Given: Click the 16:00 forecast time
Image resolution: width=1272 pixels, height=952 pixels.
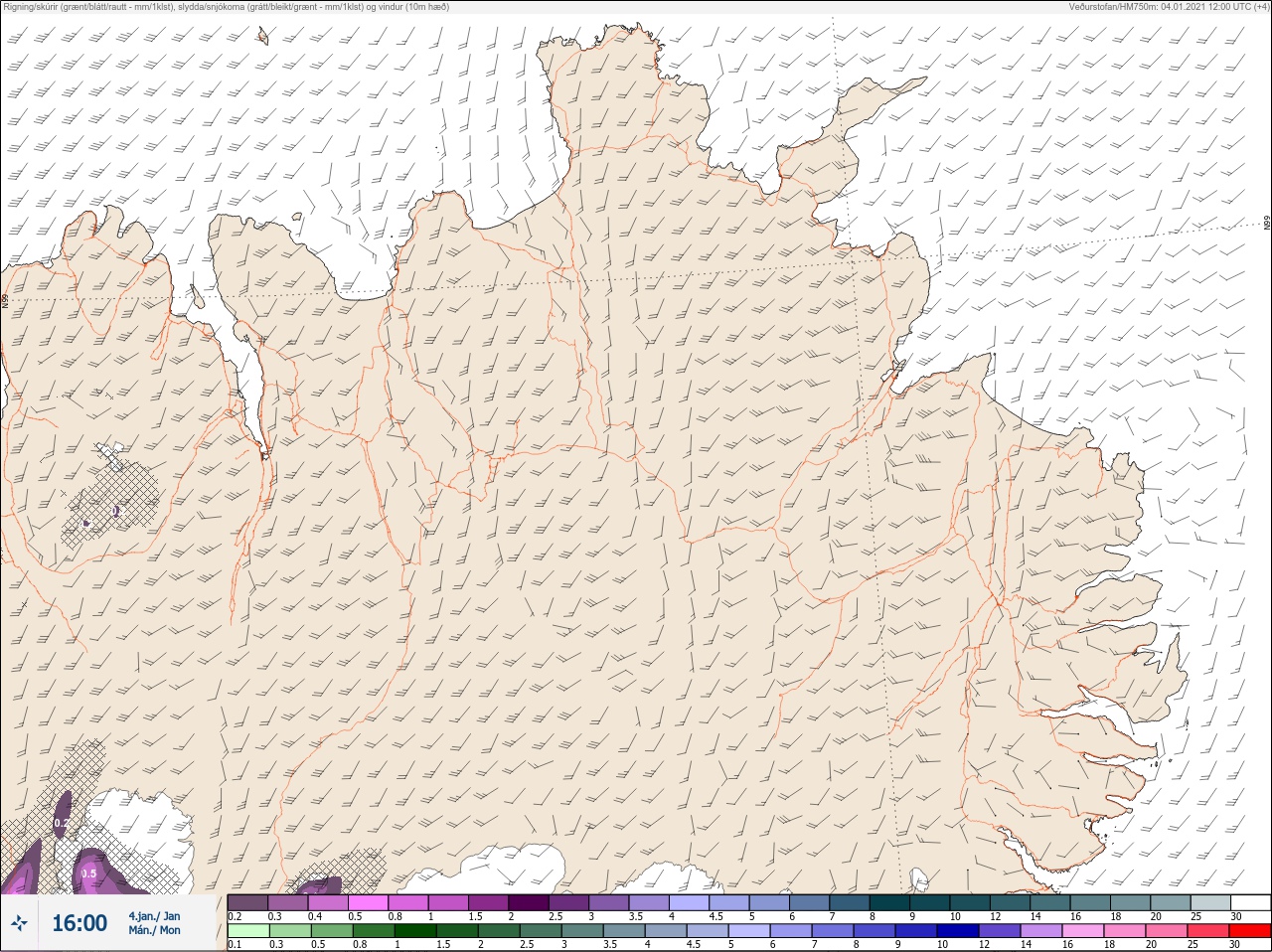Looking at the screenshot, I should 79,923.
